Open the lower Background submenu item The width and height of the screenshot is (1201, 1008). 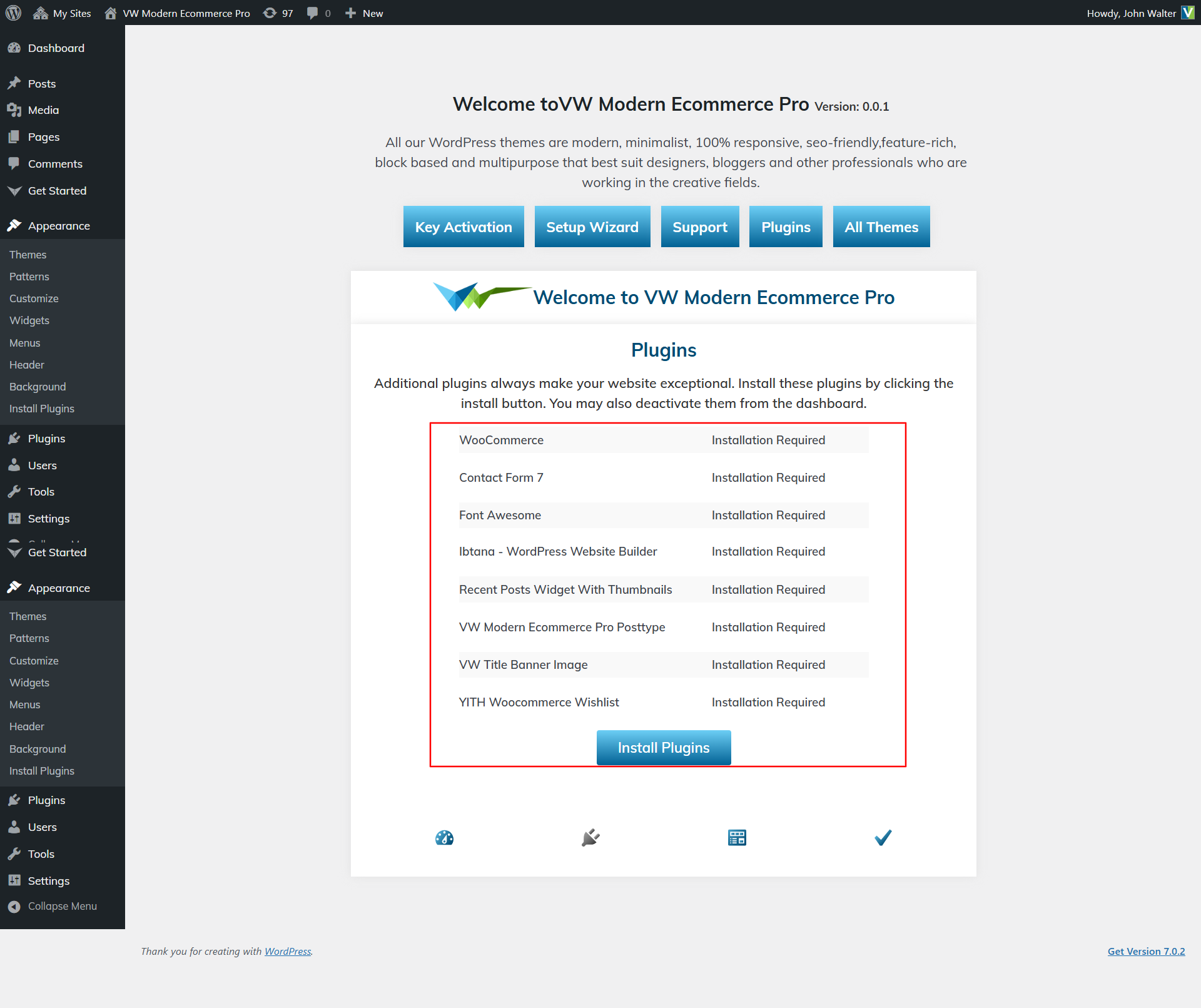pos(38,749)
